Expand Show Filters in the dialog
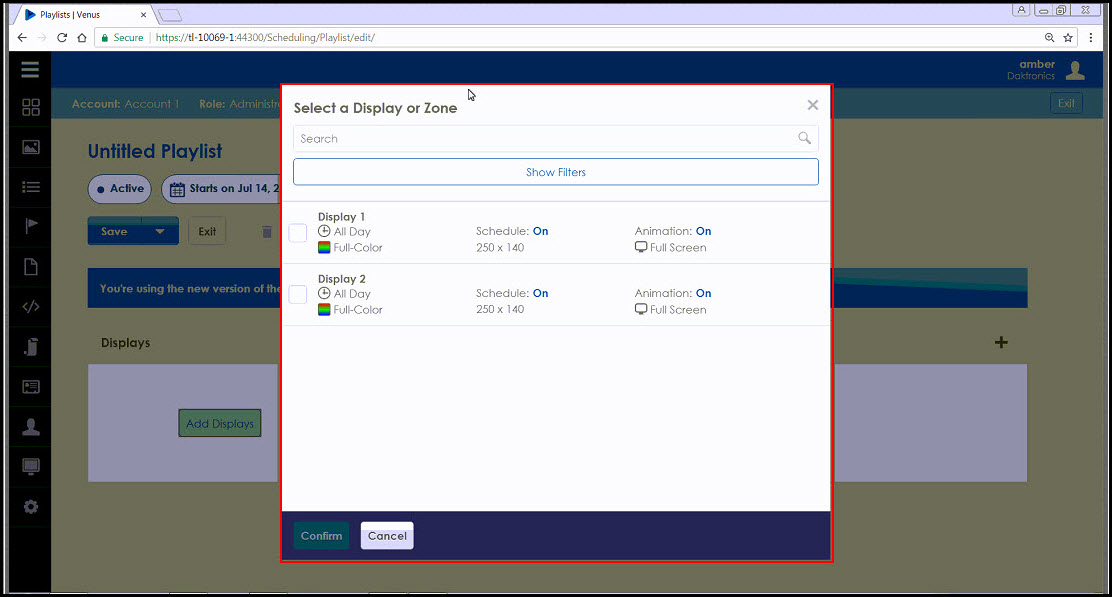Screen dimensions: 1112x597 tap(555, 172)
